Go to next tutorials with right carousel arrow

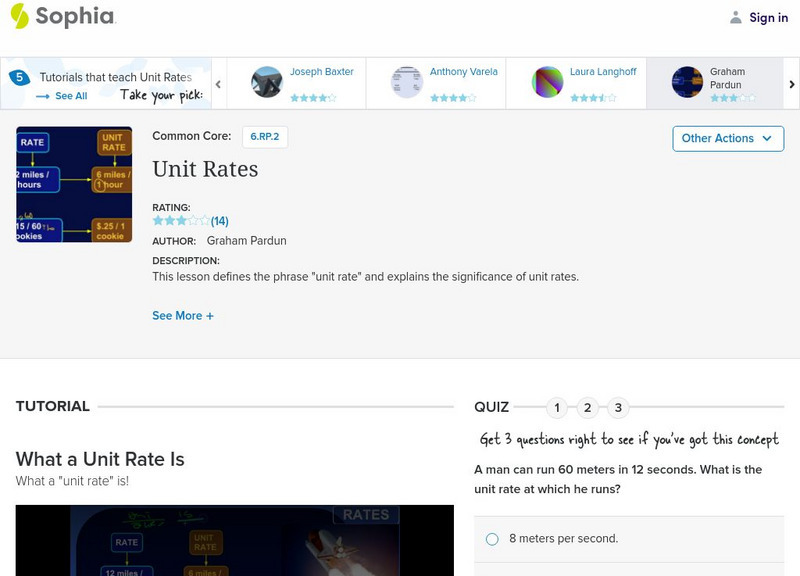pyautogui.click(x=791, y=84)
